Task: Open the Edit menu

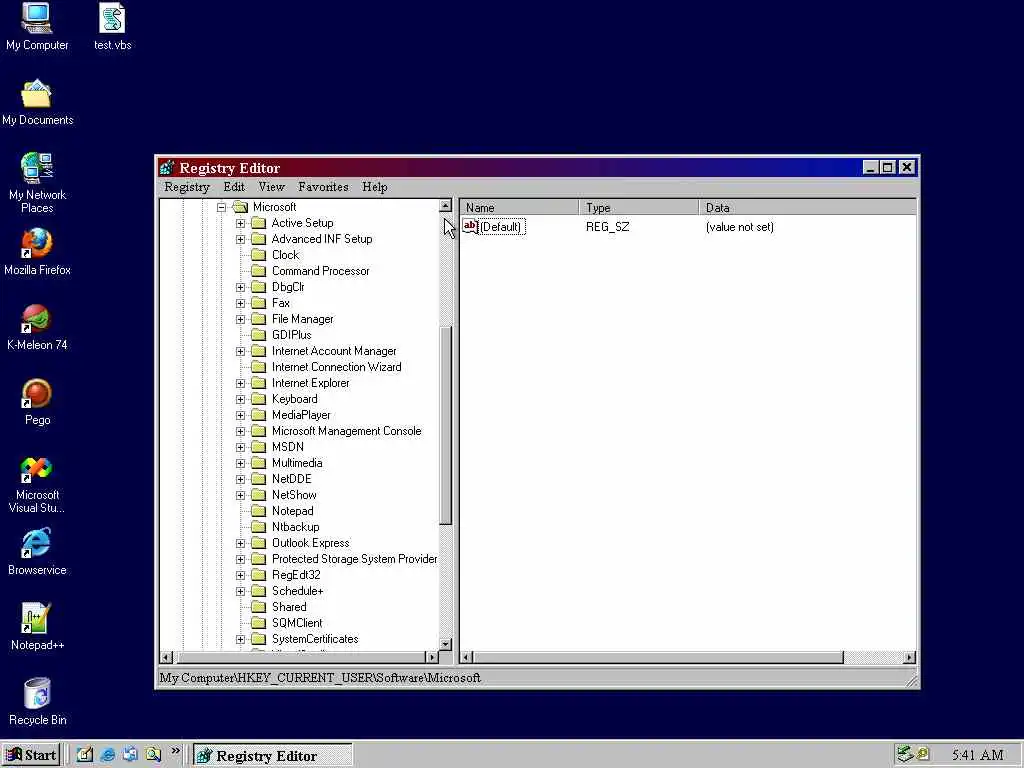Action: click(x=234, y=187)
